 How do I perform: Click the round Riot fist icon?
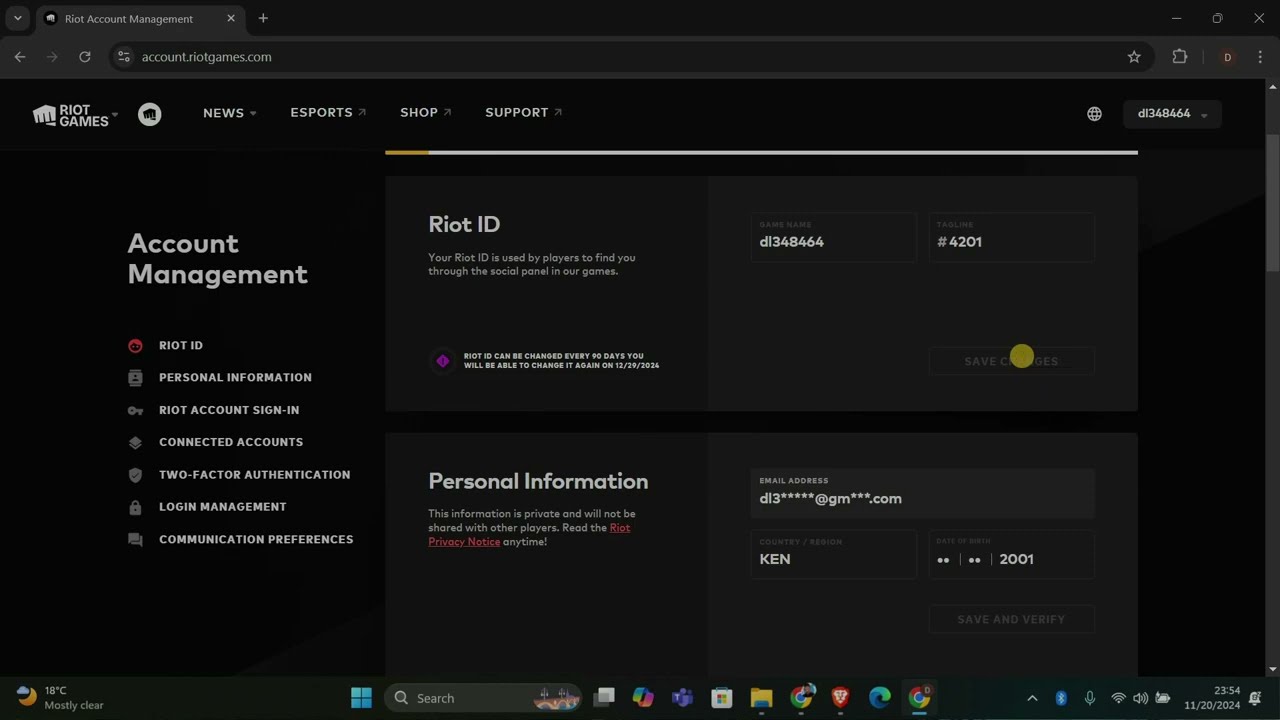pos(150,114)
